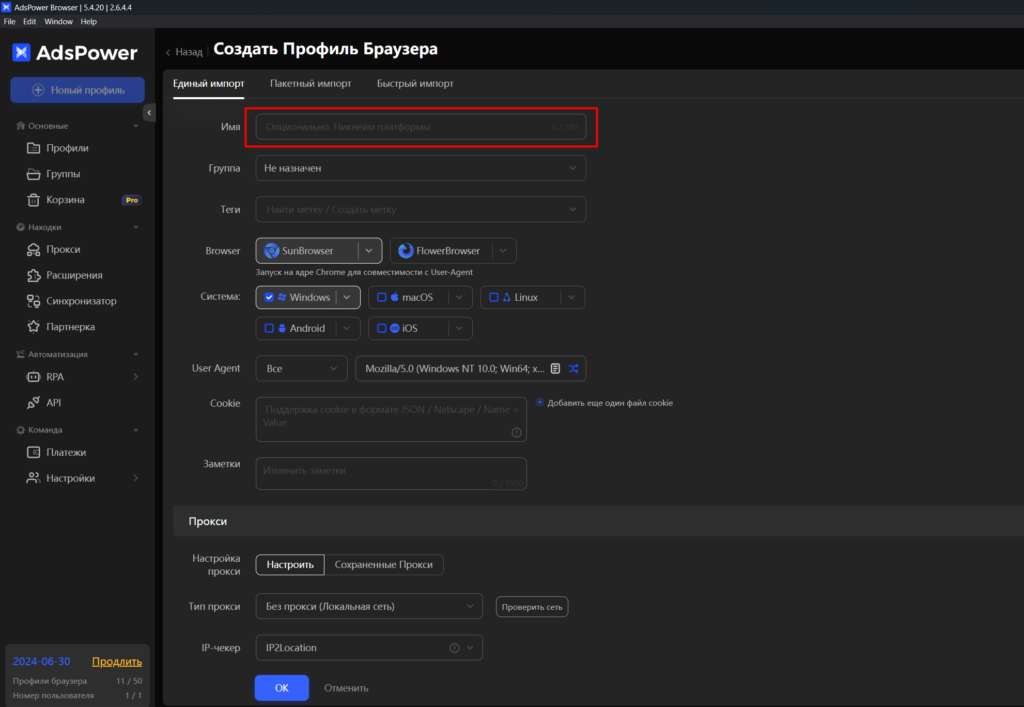1024x707 pixels.
Task: Click the 'Продлить' renewal link
Action: [117, 662]
